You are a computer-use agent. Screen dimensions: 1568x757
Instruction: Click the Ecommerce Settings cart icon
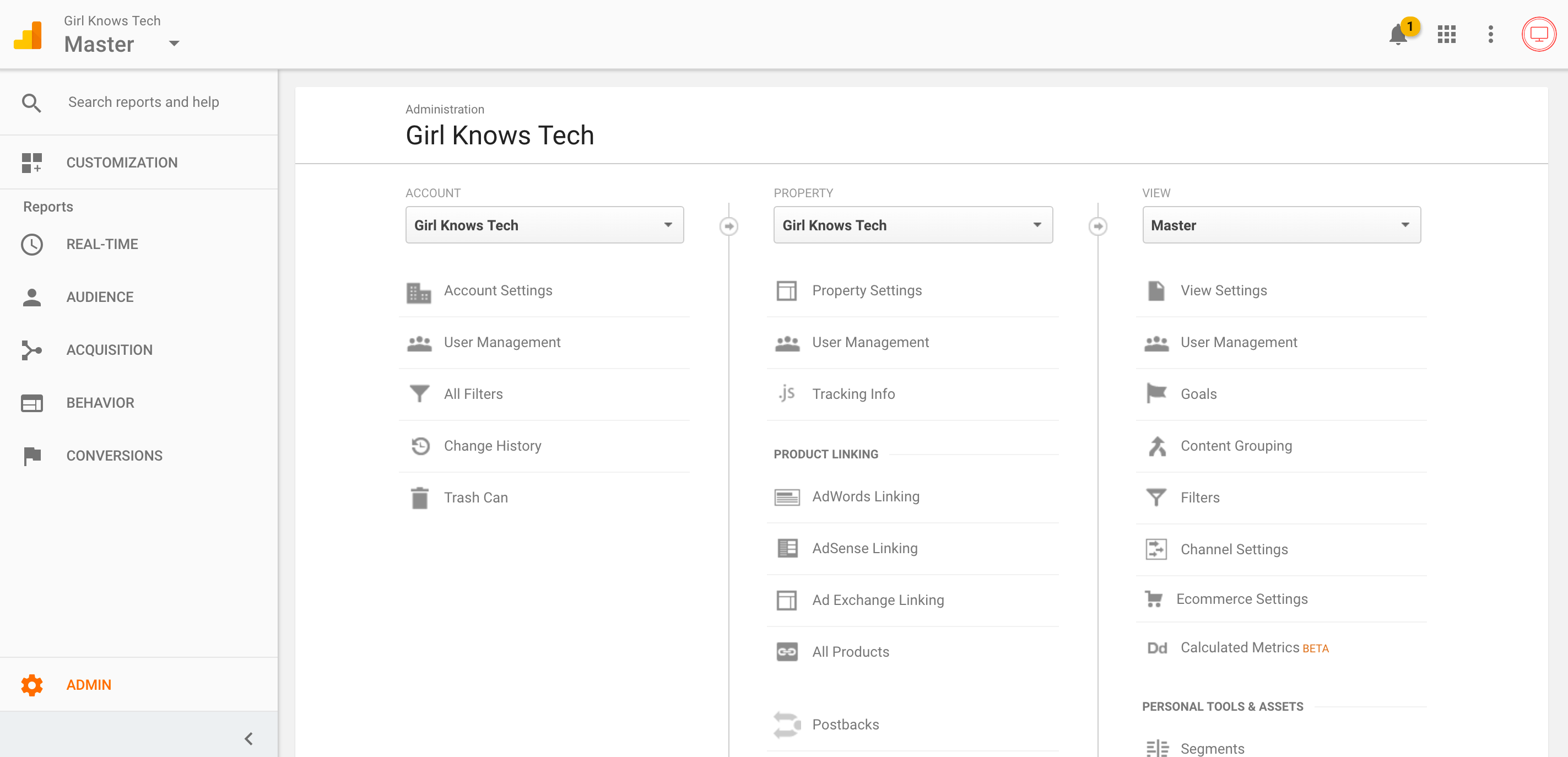click(x=1156, y=599)
